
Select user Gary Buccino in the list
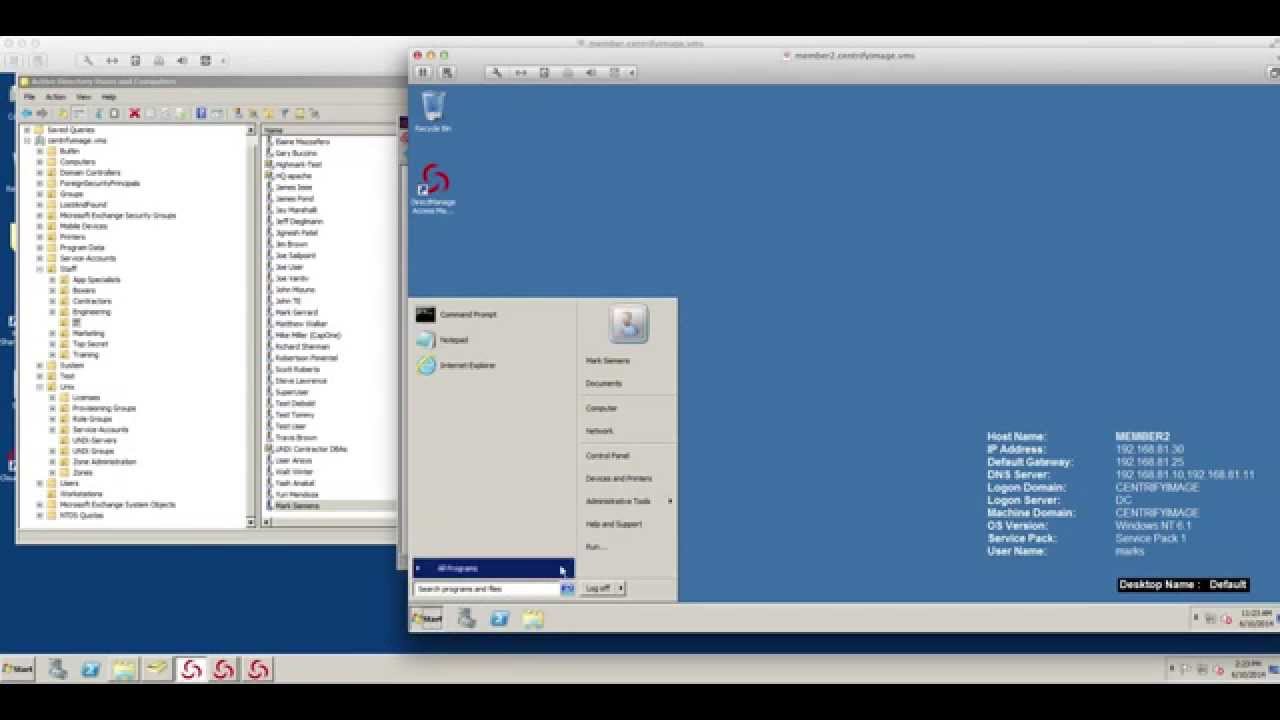[296, 153]
